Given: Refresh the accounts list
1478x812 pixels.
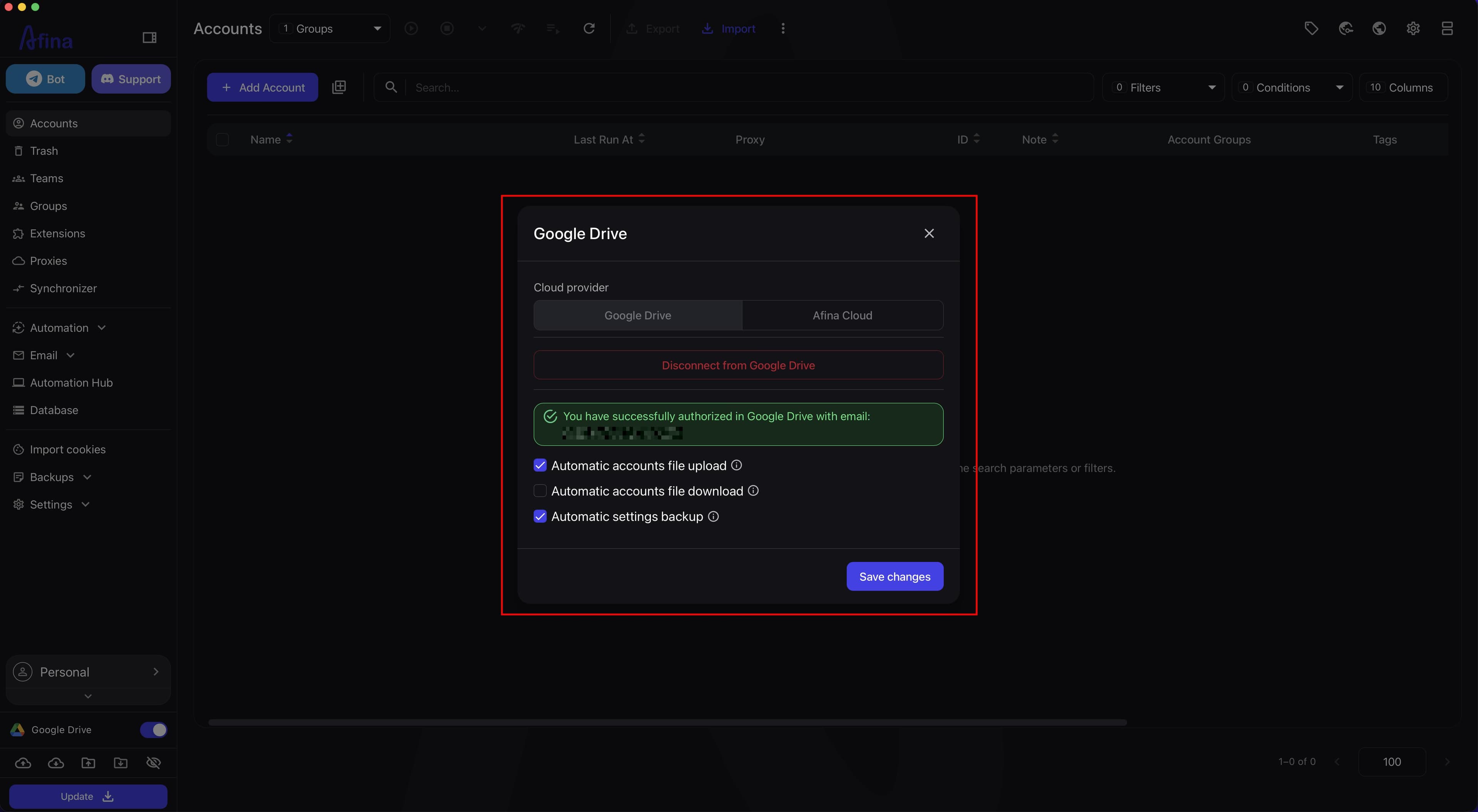Looking at the screenshot, I should (589, 28).
